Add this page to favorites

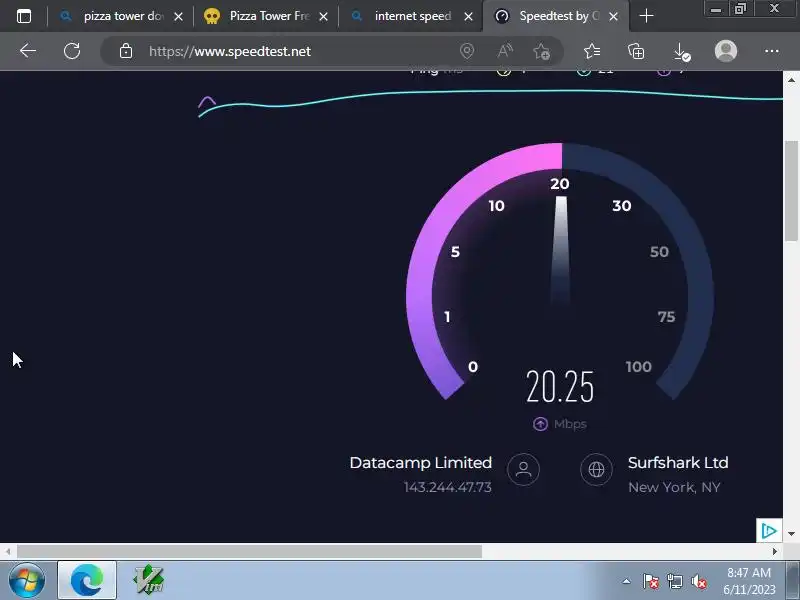pyautogui.click(x=541, y=51)
